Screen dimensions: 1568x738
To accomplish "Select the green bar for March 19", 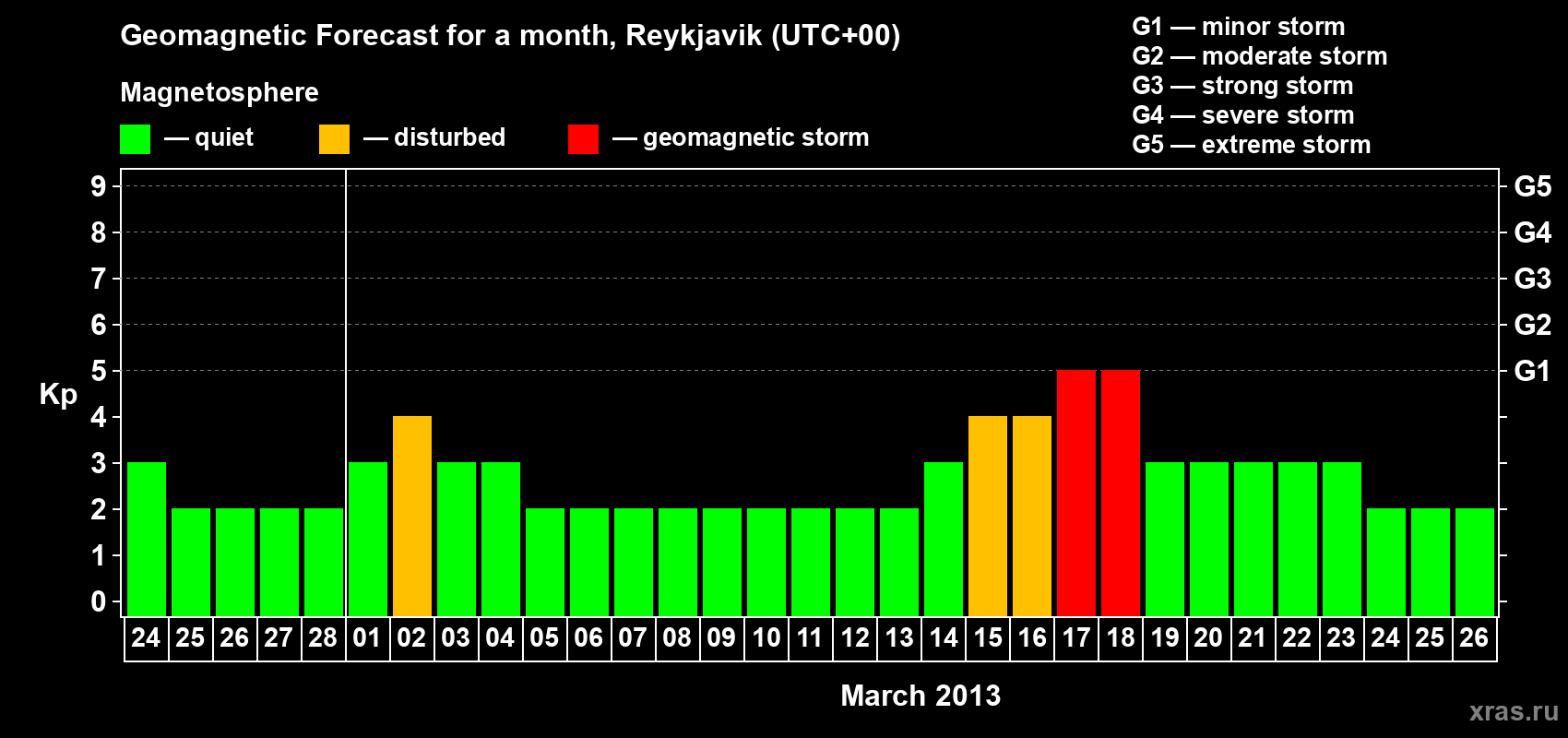I will point(1165,539).
